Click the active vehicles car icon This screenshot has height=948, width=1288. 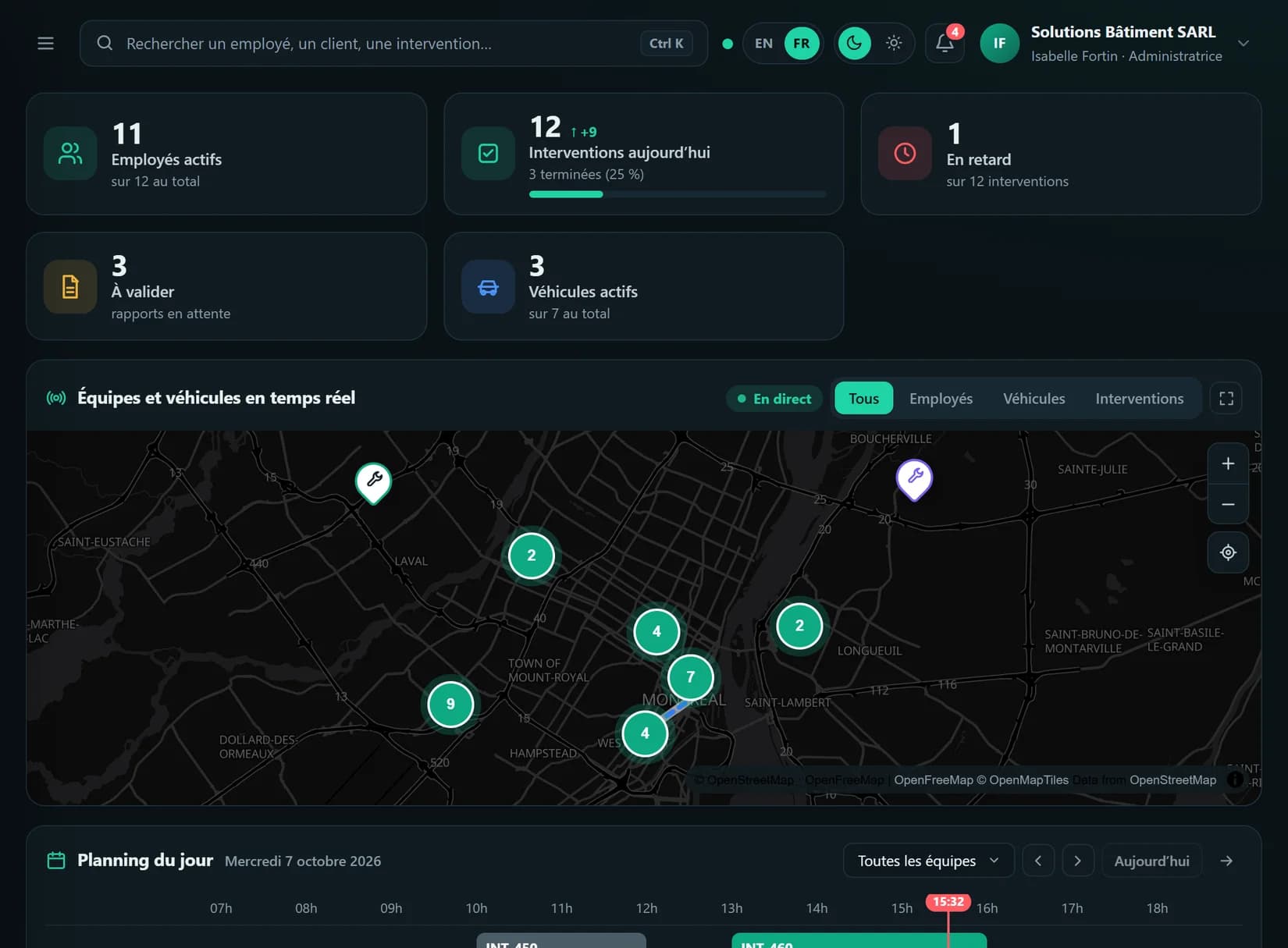click(x=488, y=287)
